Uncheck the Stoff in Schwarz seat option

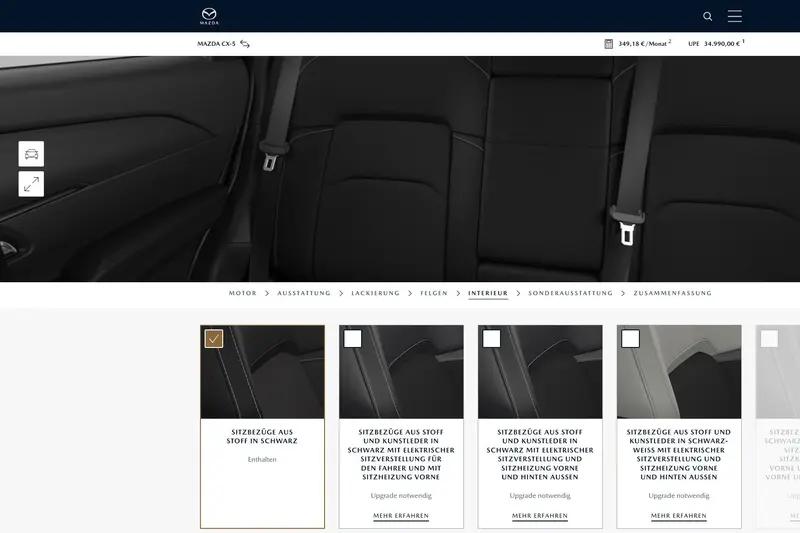214,338
